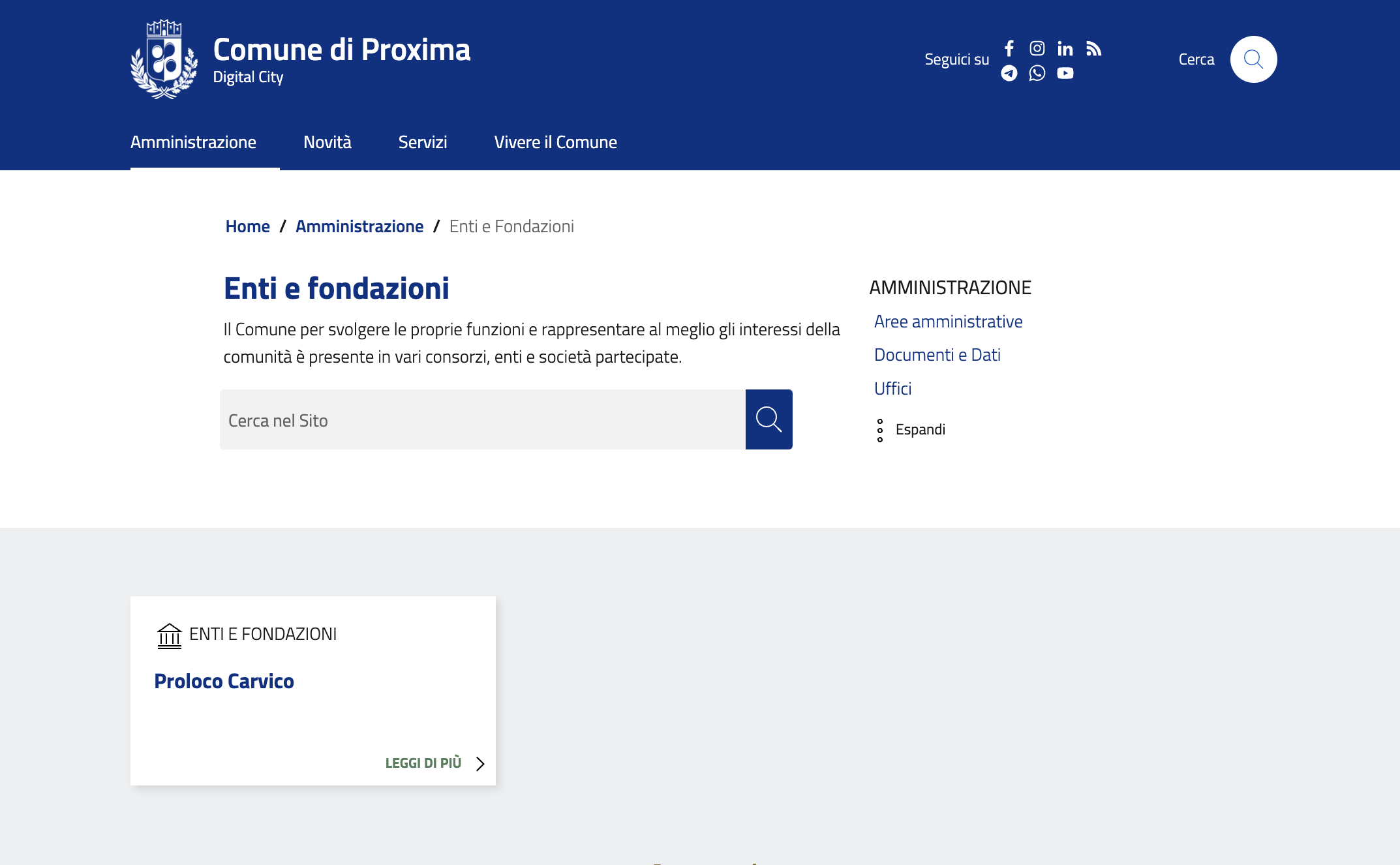Open the Amministrazione menu tab
Viewport: 1400px width, 865px height.
coord(193,142)
